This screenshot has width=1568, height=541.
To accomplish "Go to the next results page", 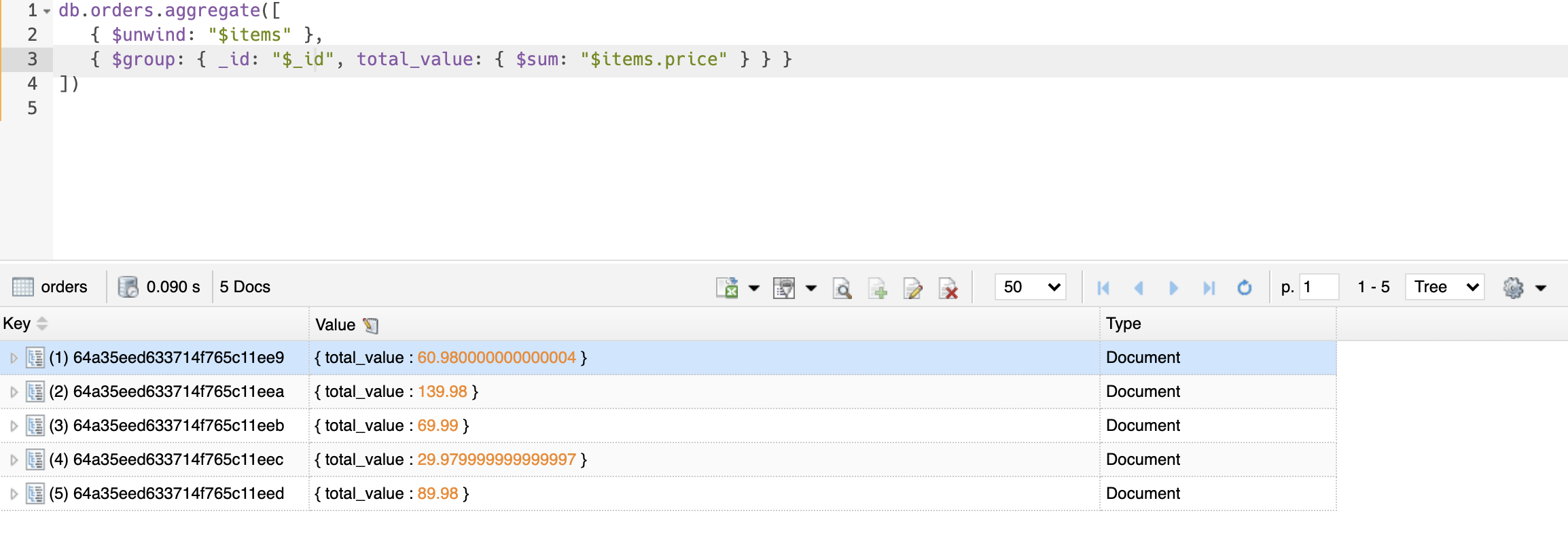I will (x=1173, y=287).
